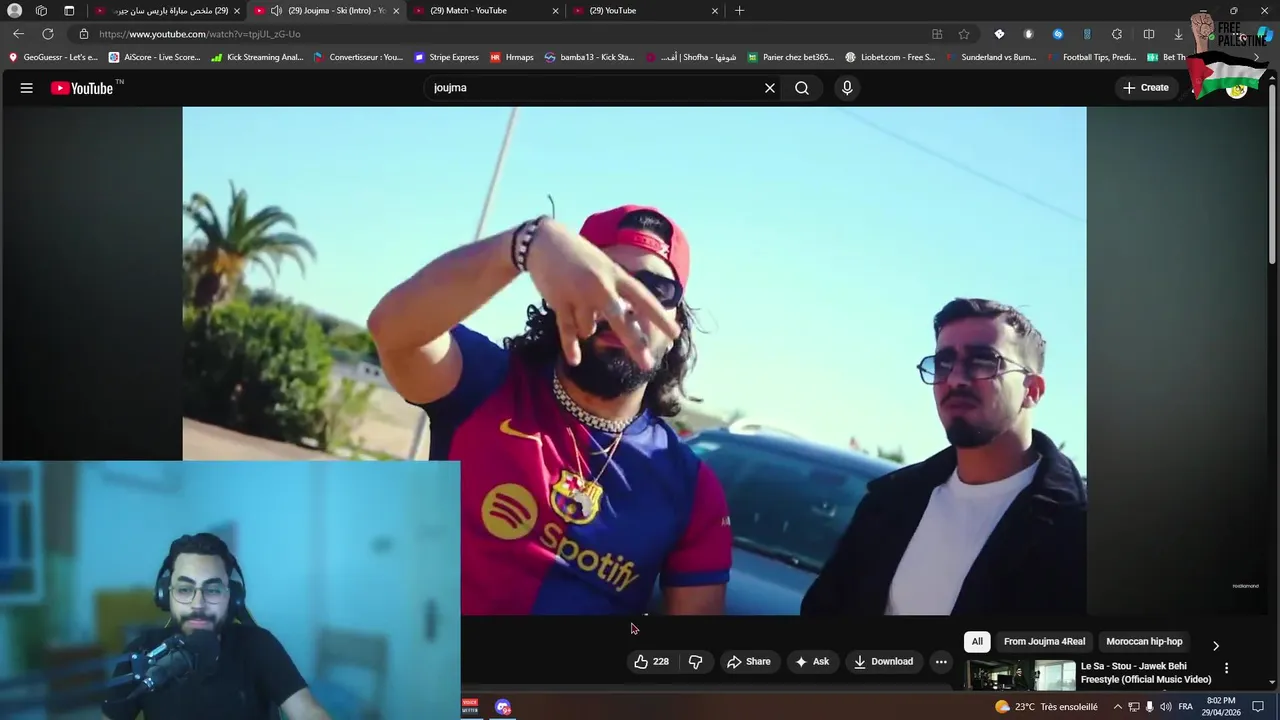1280x720 pixels.
Task: Clear the search text with the X
Action: click(x=770, y=88)
